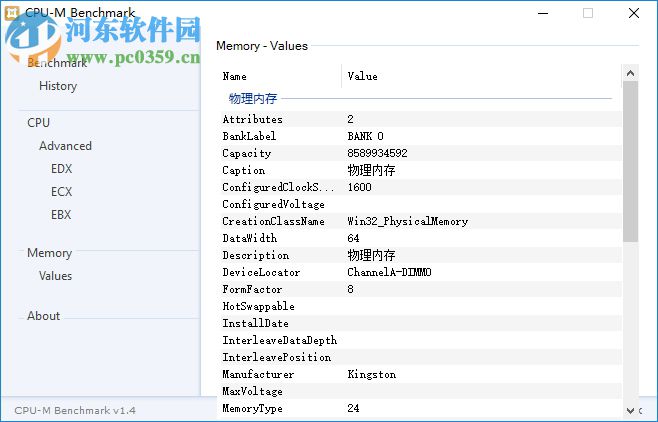
Task: Select the Memory section in sidebar
Action: tap(50, 253)
